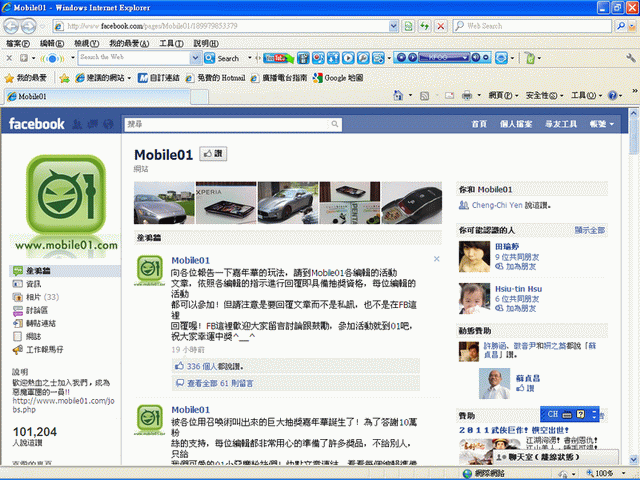This screenshot has height=480, width=640.
Task: Expand the 帳號 account dropdown
Action: pyautogui.click(x=601, y=124)
